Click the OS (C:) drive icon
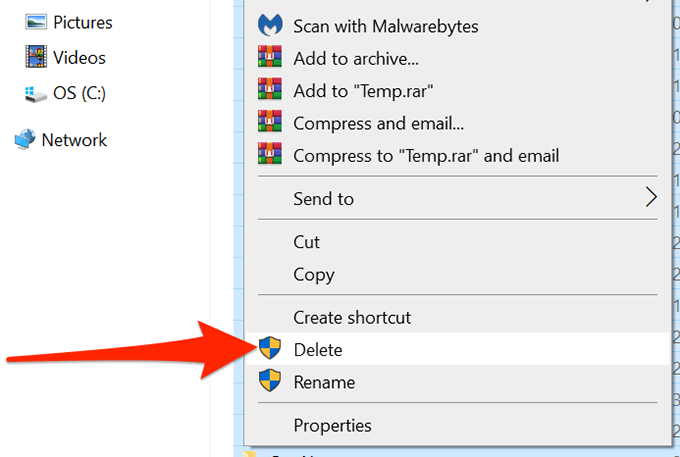 click(x=36, y=94)
